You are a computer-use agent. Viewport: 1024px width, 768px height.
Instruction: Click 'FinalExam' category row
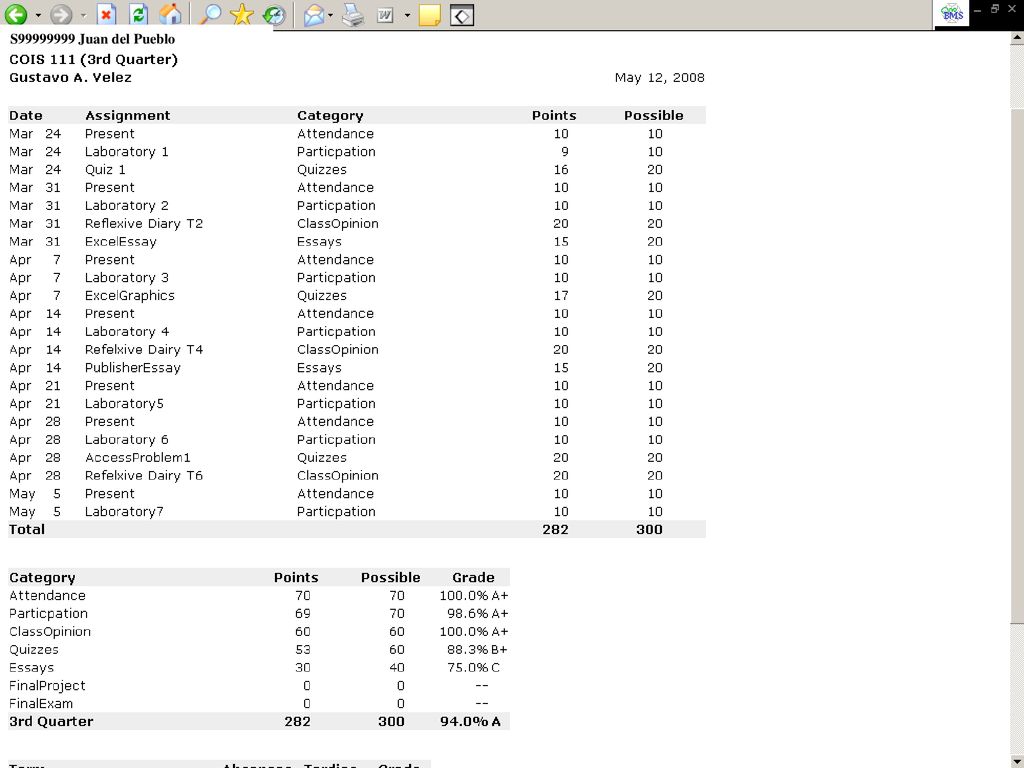click(41, 704)
